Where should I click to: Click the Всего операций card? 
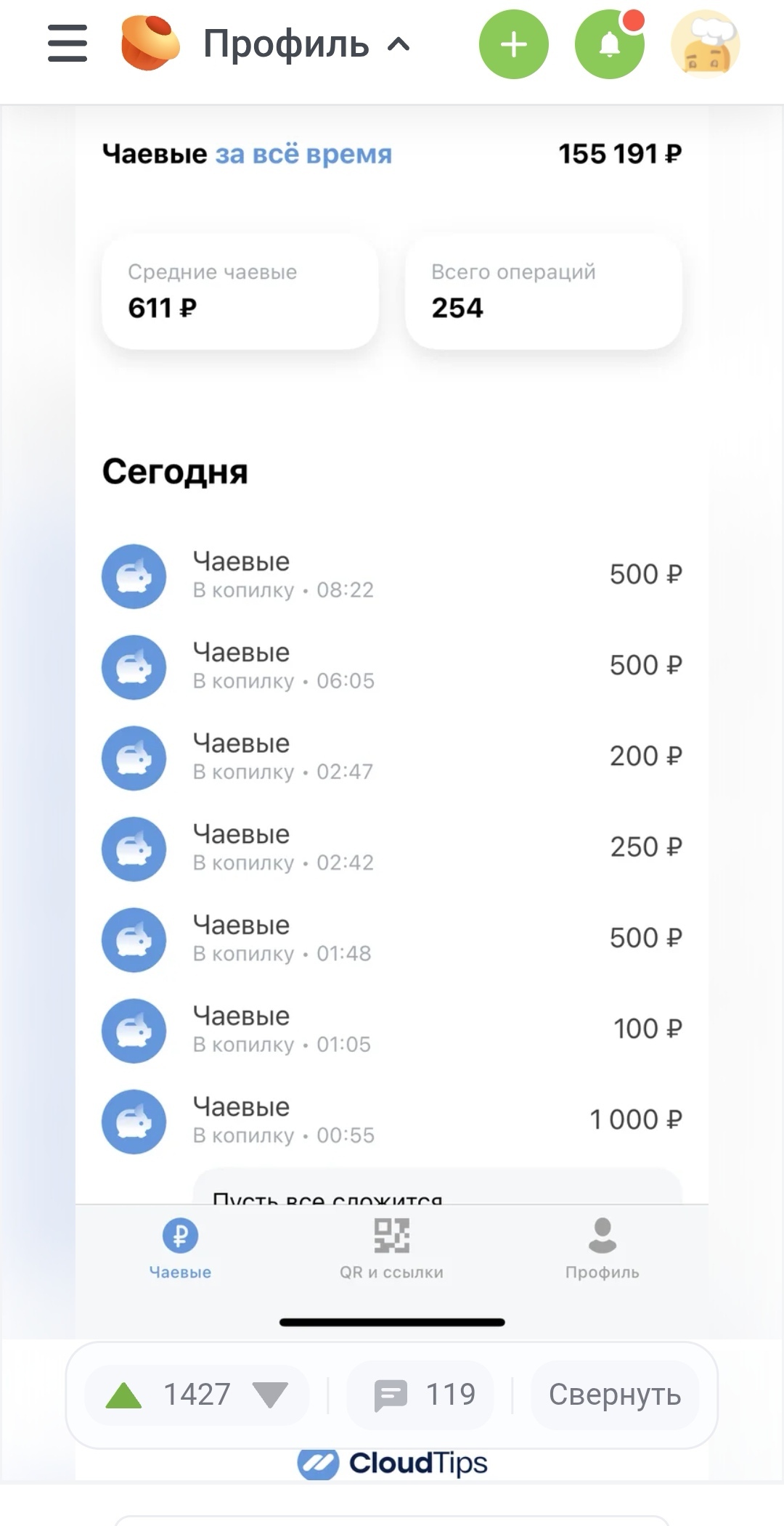[543, 291]
